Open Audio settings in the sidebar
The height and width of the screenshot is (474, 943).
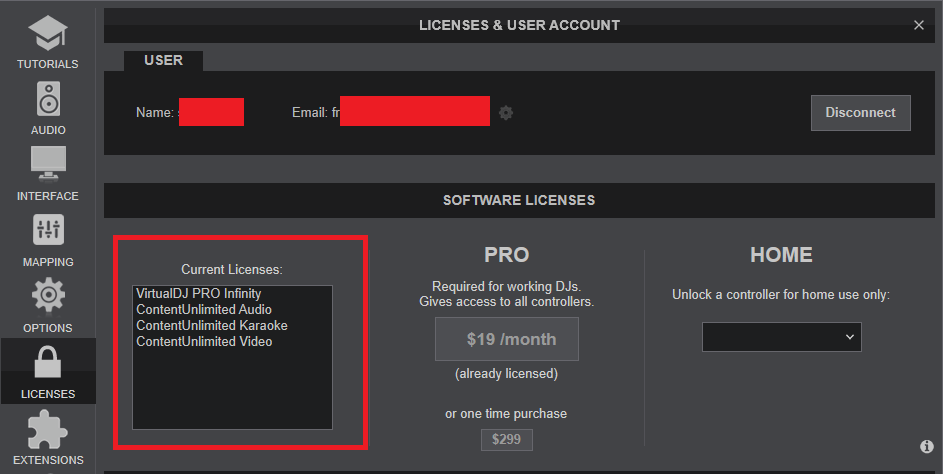[x=48, y=108]
